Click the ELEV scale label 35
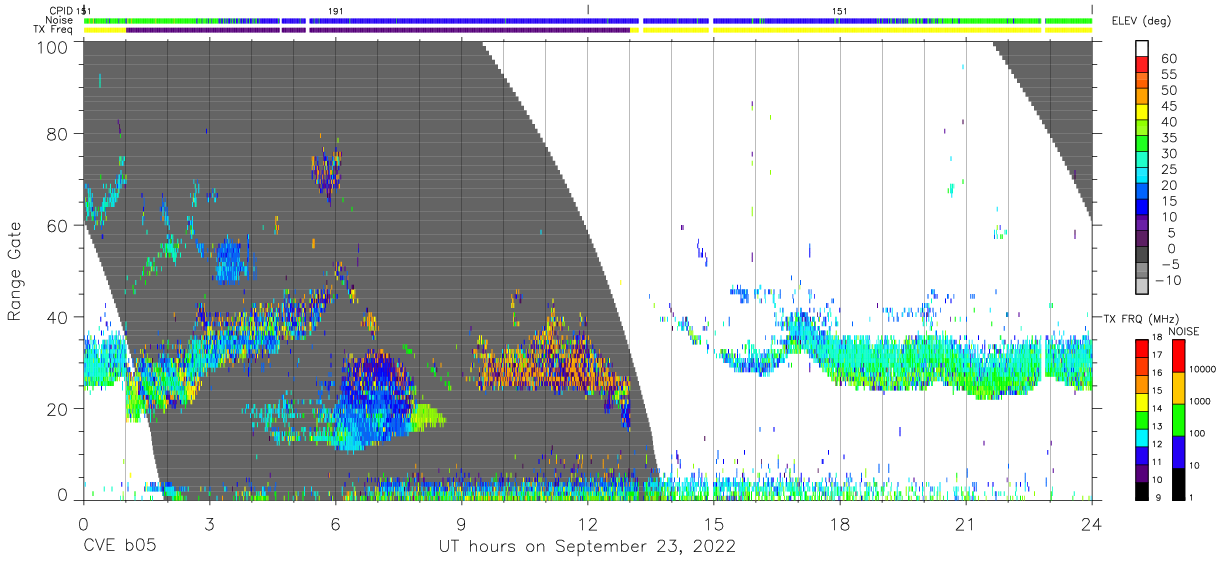 click(1167, 137)
